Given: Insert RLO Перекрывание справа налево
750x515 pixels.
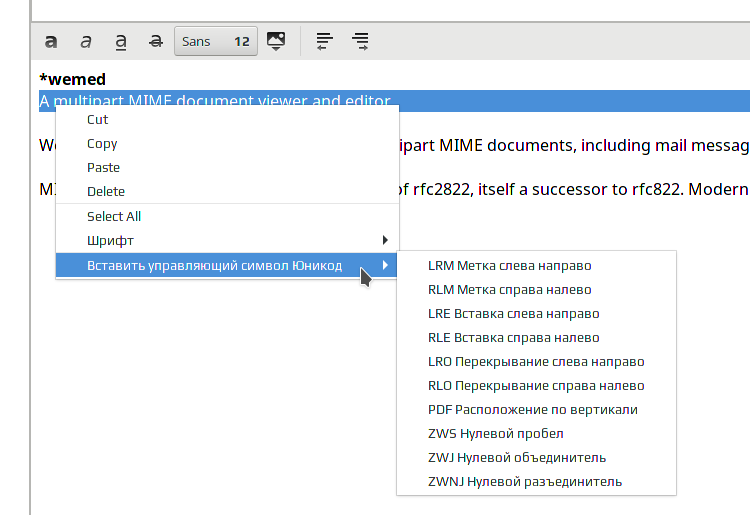Looking at the screenshot, I should pyautogui.click(x=536, y=385).
